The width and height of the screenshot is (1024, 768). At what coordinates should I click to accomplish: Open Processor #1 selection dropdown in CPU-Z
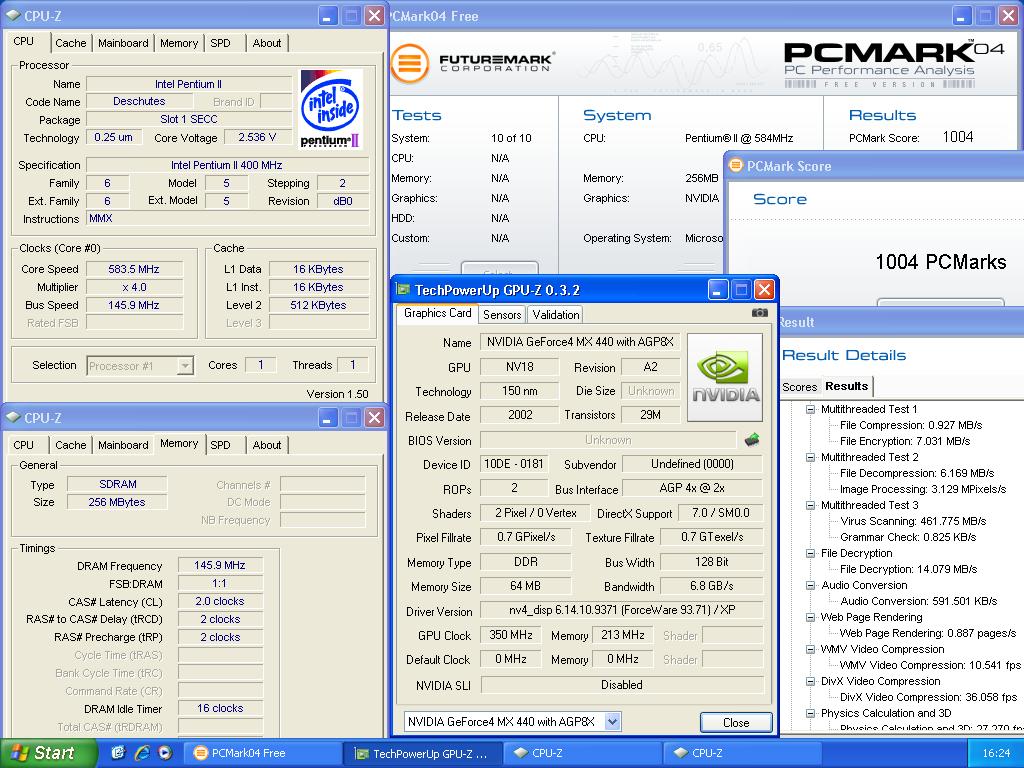pos(185,366)
